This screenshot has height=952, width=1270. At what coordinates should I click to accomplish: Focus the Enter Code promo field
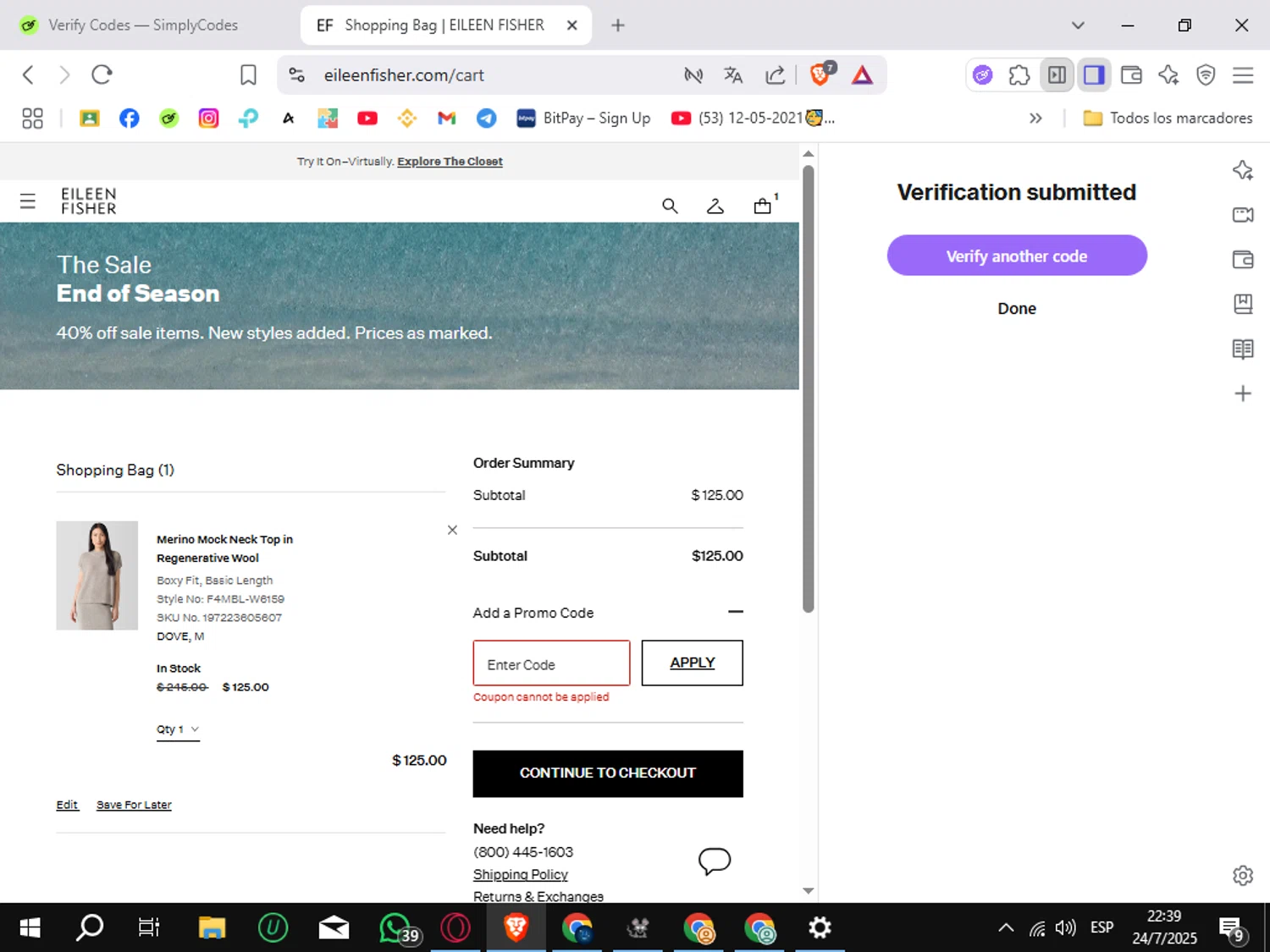tap(551, 663)
